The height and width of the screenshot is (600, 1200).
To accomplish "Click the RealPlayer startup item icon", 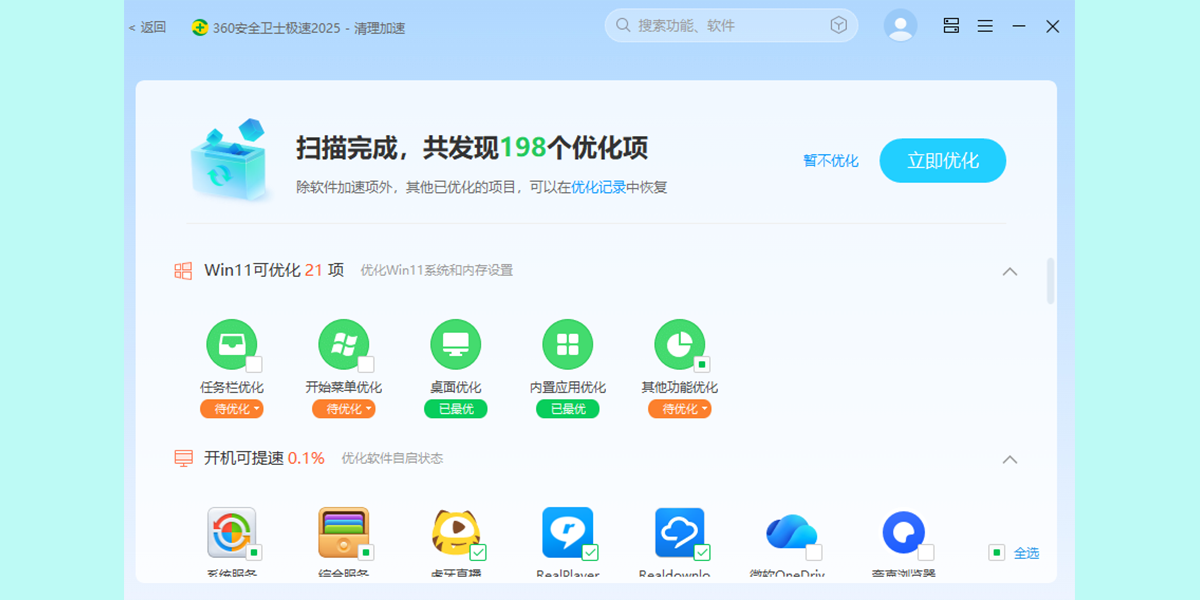I will coord(567,532).
